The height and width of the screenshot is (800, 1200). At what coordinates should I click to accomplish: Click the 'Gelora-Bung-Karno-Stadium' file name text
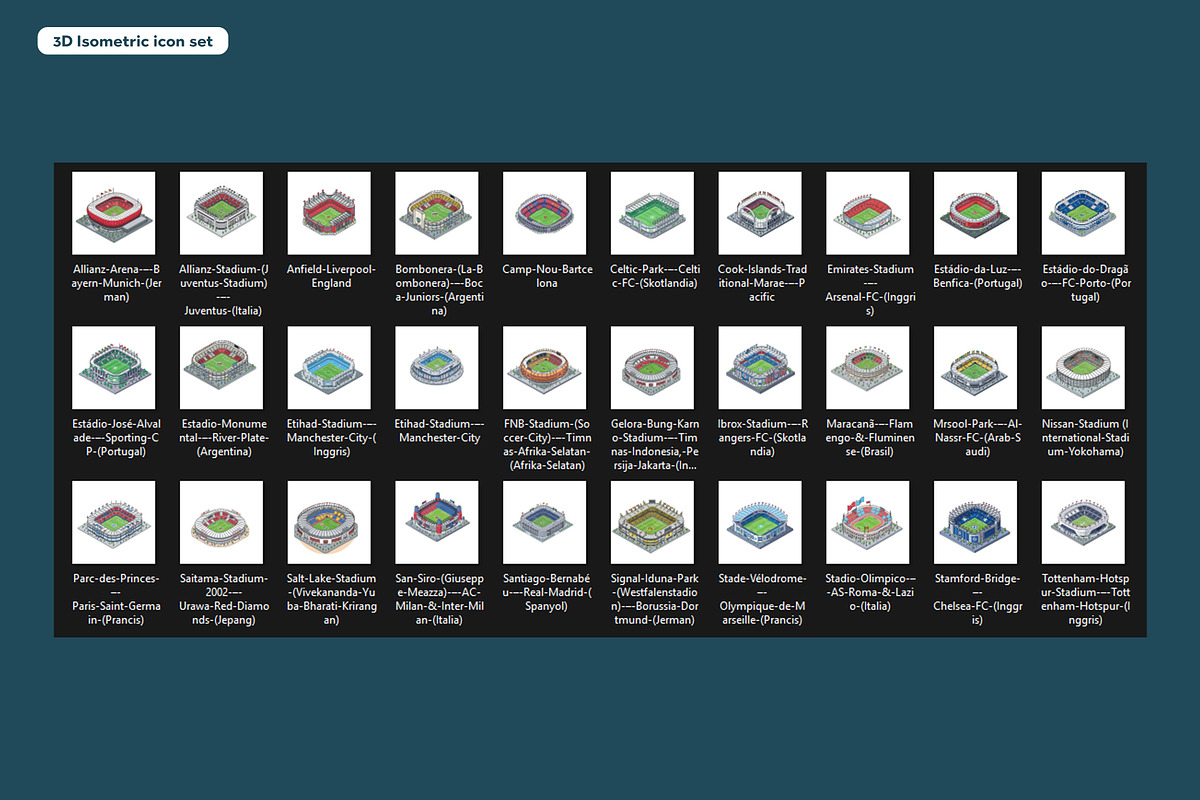point(653,430)
